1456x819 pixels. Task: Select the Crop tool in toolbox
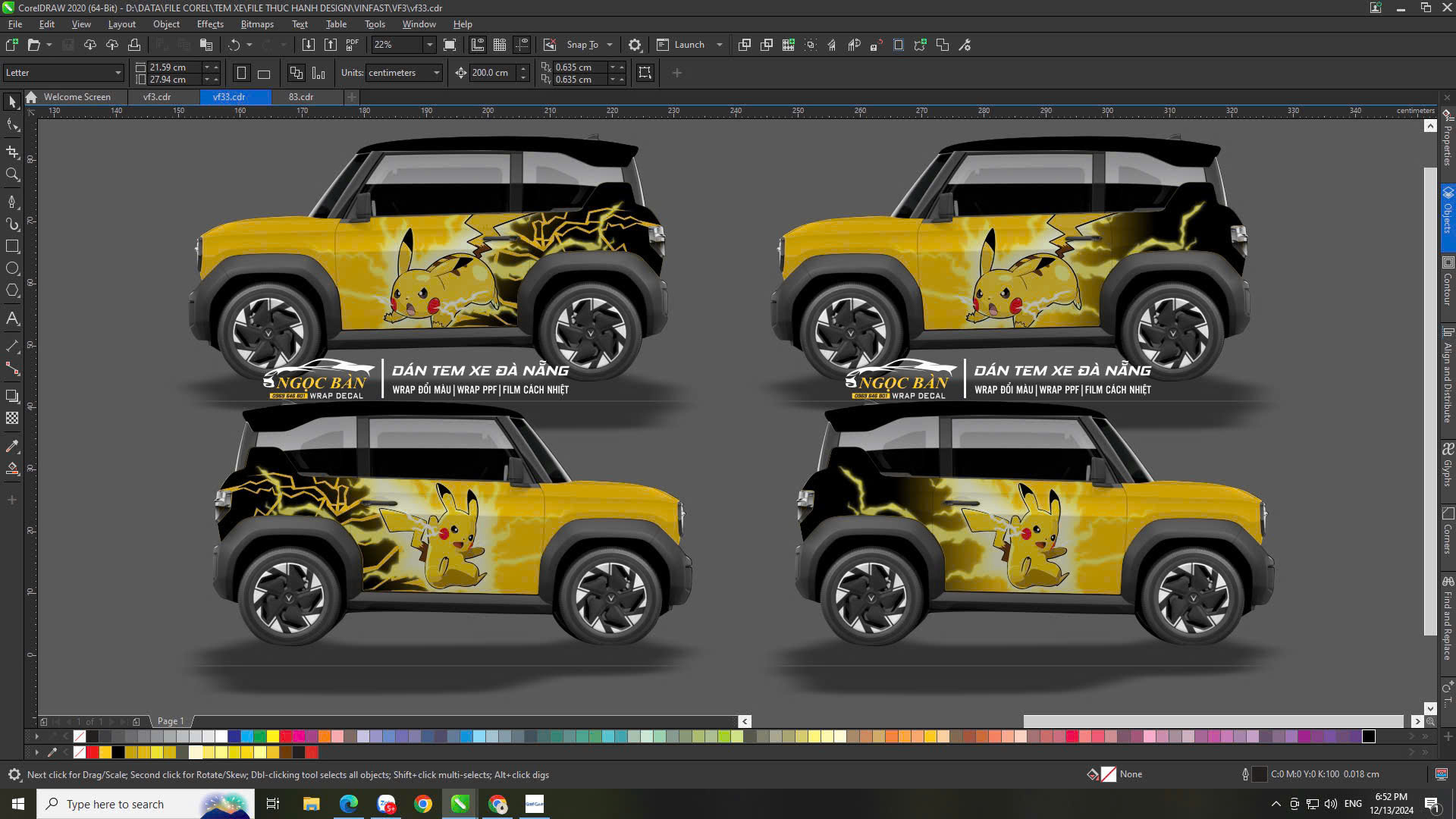point(12,152)
